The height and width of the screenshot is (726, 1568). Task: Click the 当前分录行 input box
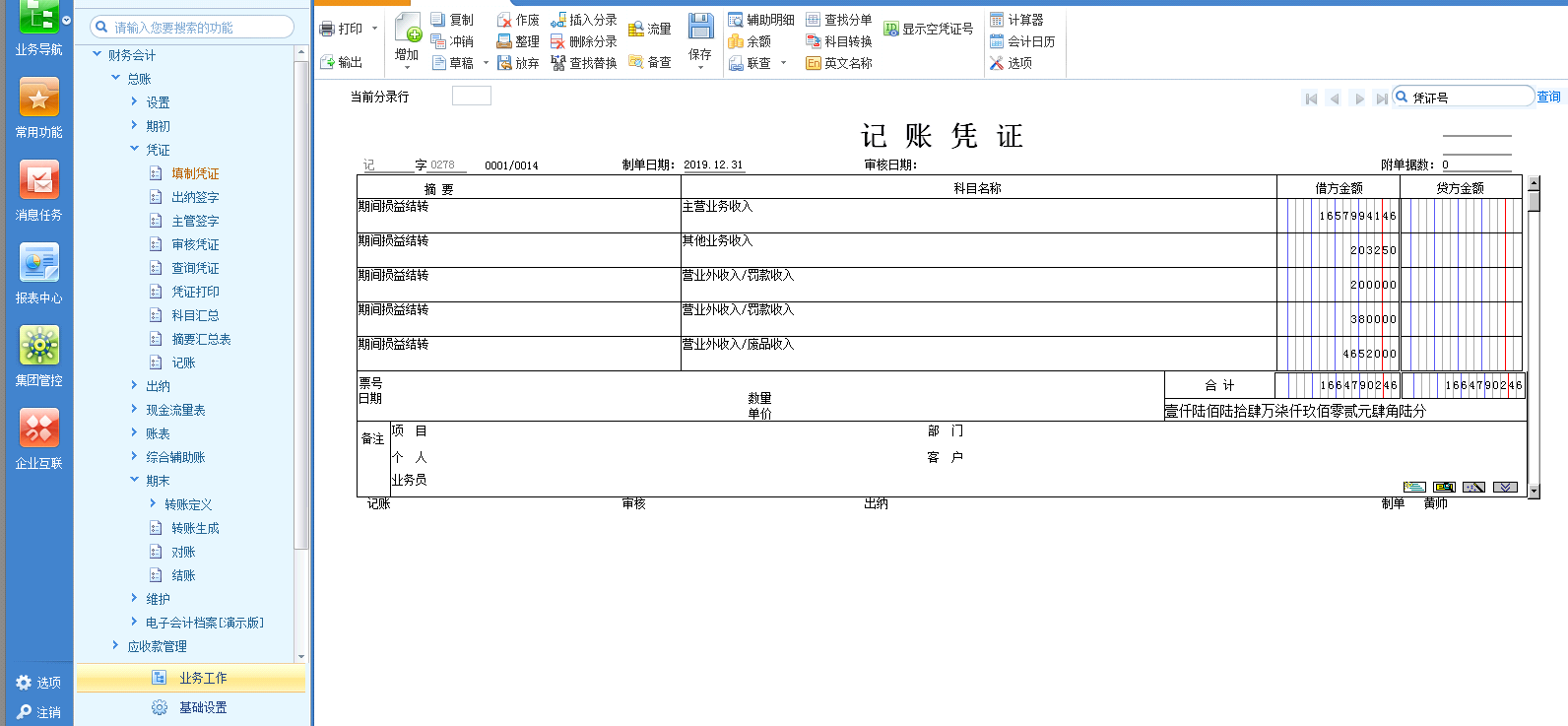471,96
